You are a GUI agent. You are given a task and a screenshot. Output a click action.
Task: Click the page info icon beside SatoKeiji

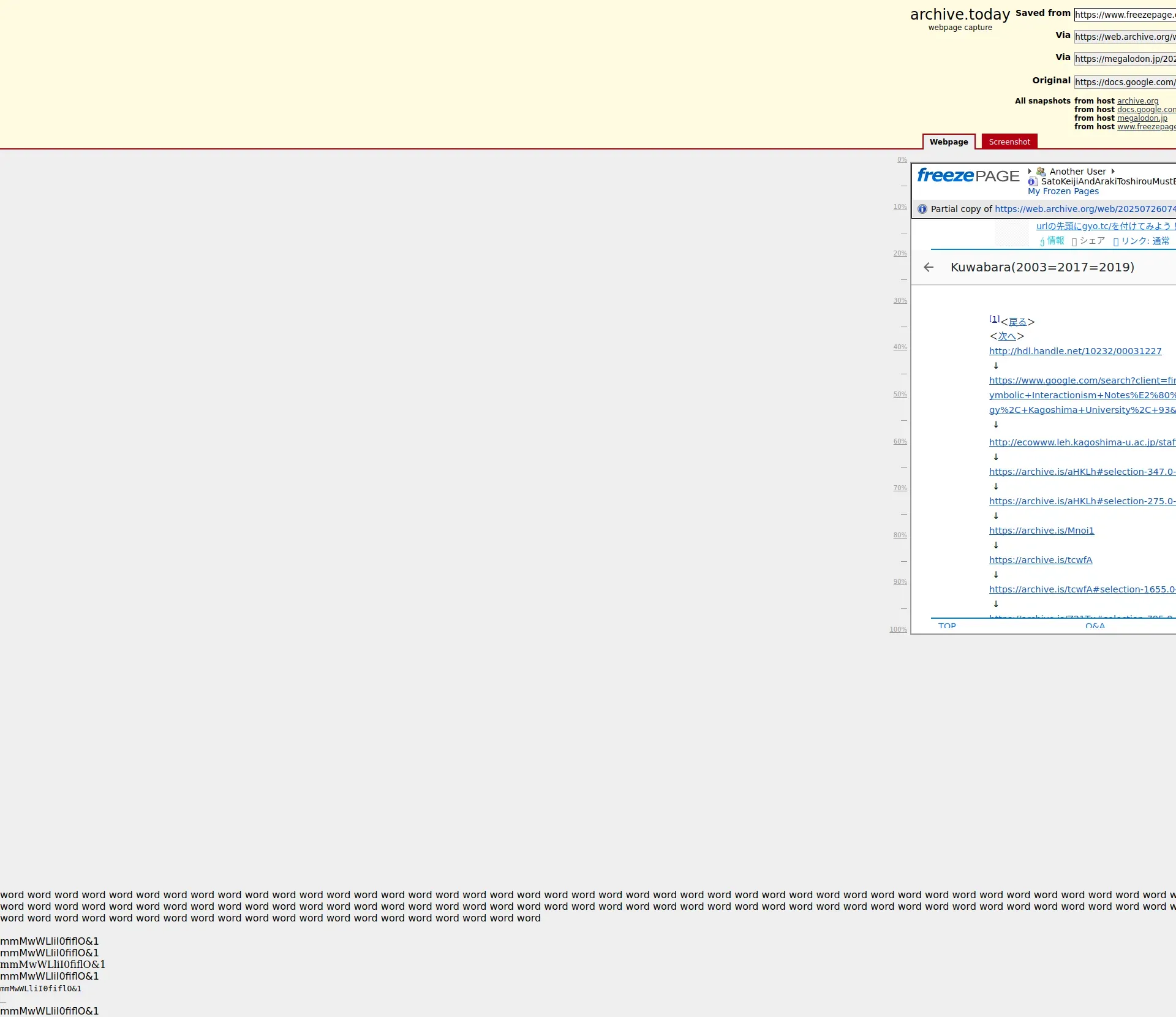tap(1033, 181)
